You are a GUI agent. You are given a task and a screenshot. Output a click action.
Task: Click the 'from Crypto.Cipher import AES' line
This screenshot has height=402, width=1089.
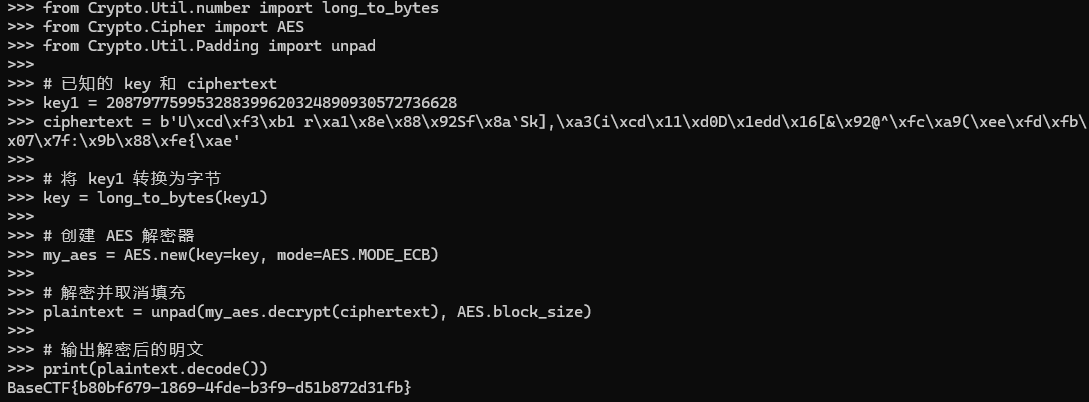click(173, 27)
